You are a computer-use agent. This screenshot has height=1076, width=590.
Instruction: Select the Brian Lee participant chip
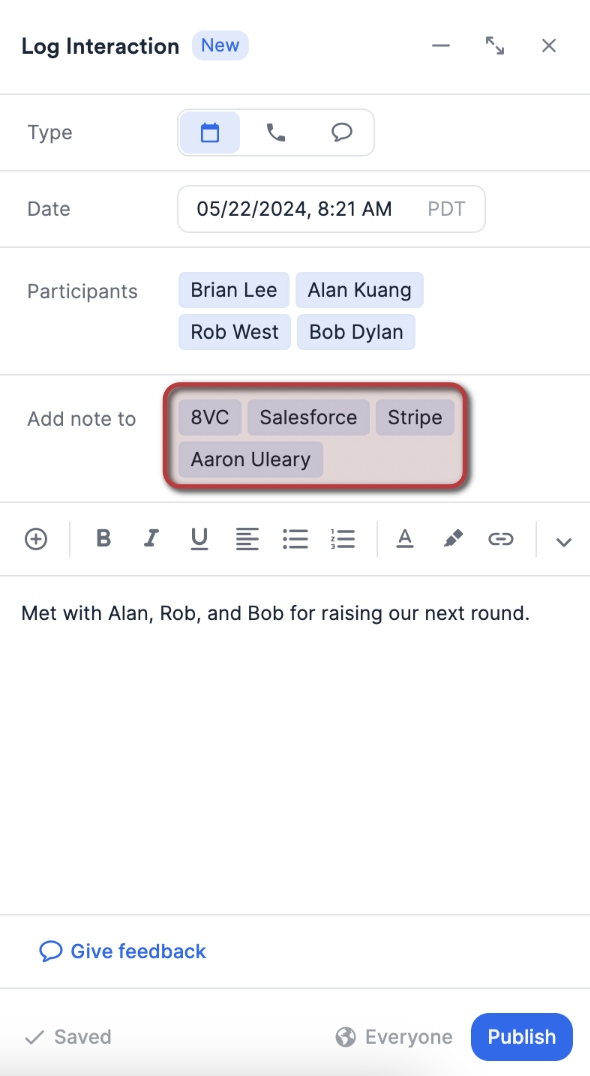233,290
